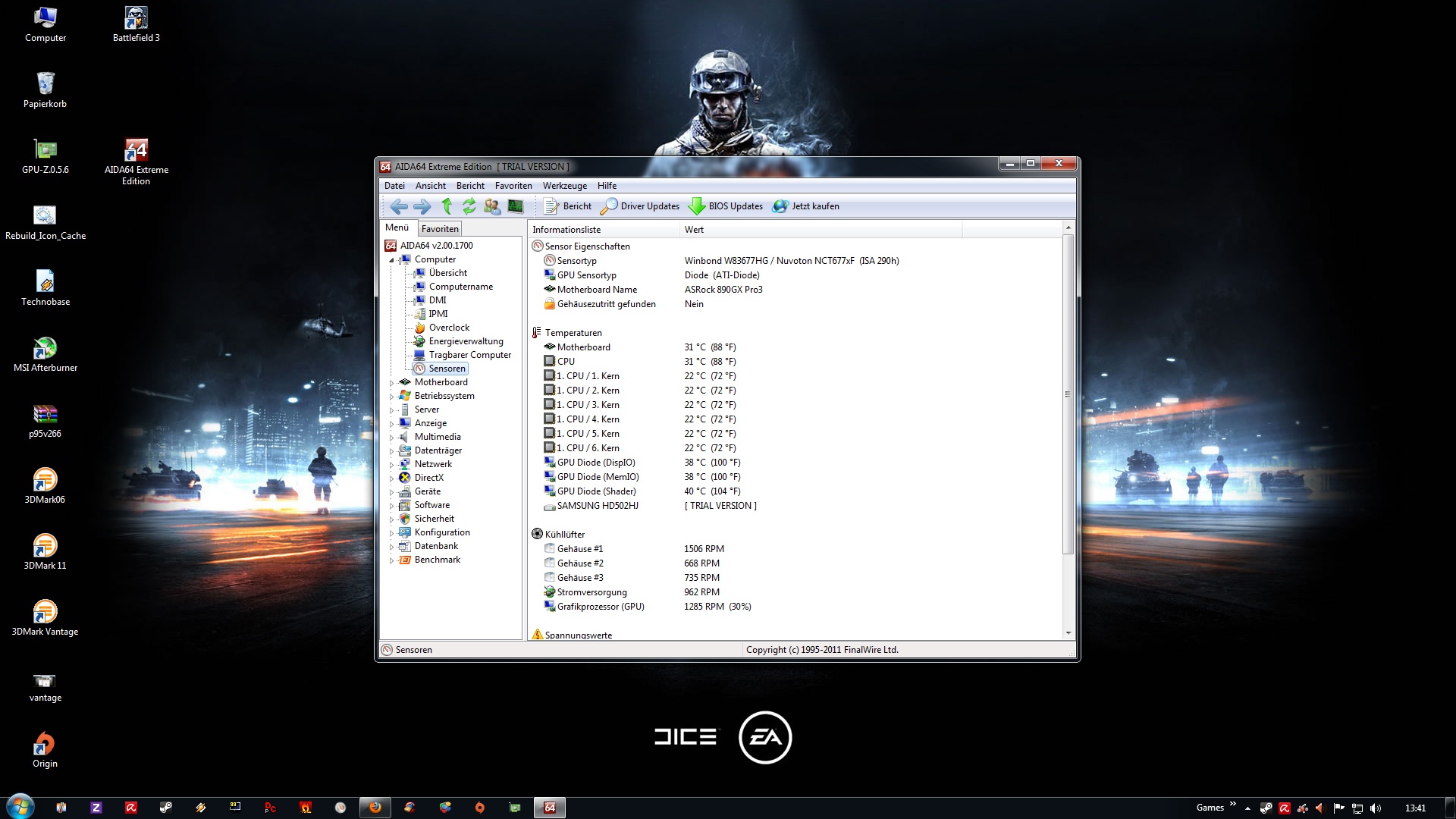This screenshot has width=1456, height=819.
Task: Expand the Datenträger tree node
Action: tap(392, 451)
